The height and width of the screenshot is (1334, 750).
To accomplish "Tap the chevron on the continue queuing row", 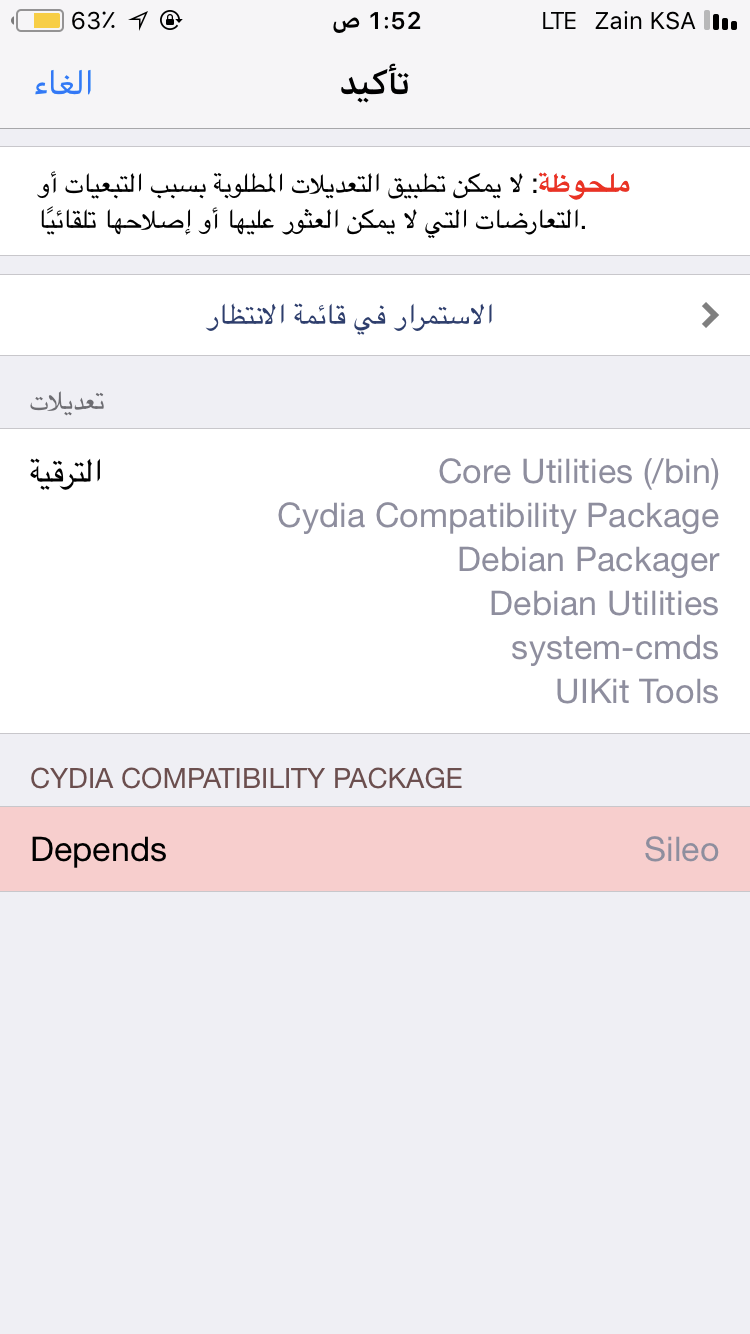I will 710,316.
